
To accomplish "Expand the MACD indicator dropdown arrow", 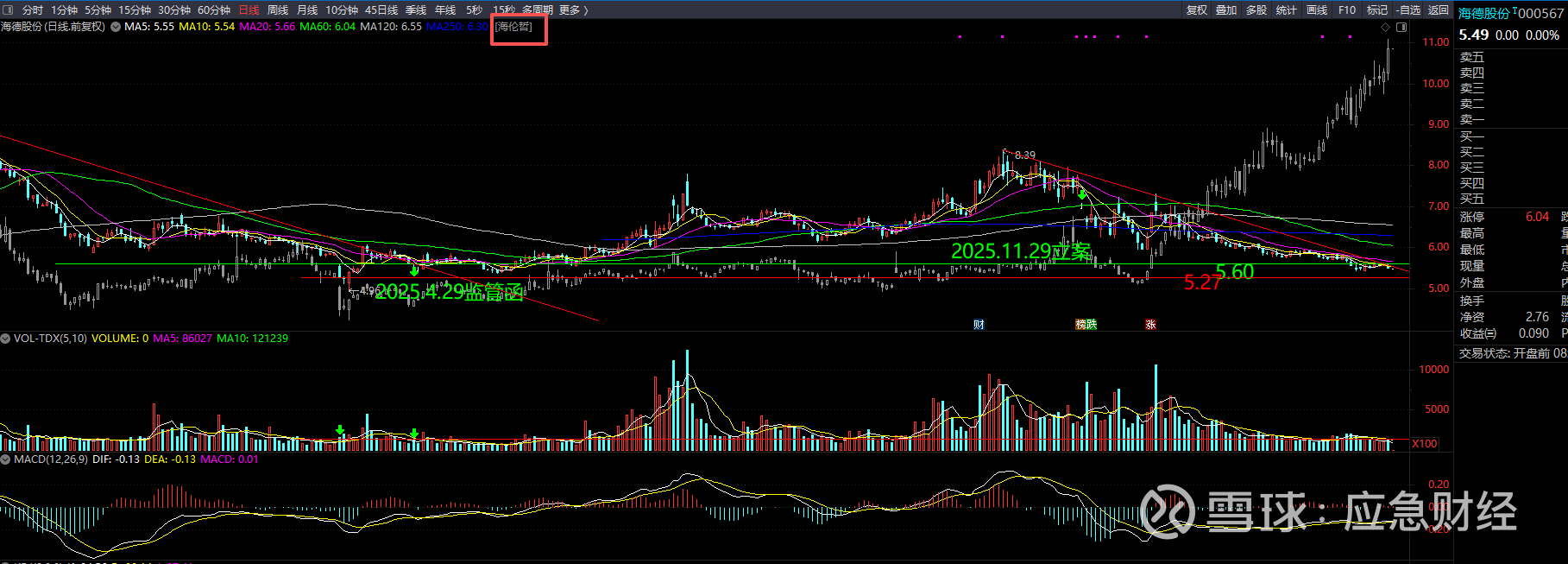I will [x=6, y=459].
